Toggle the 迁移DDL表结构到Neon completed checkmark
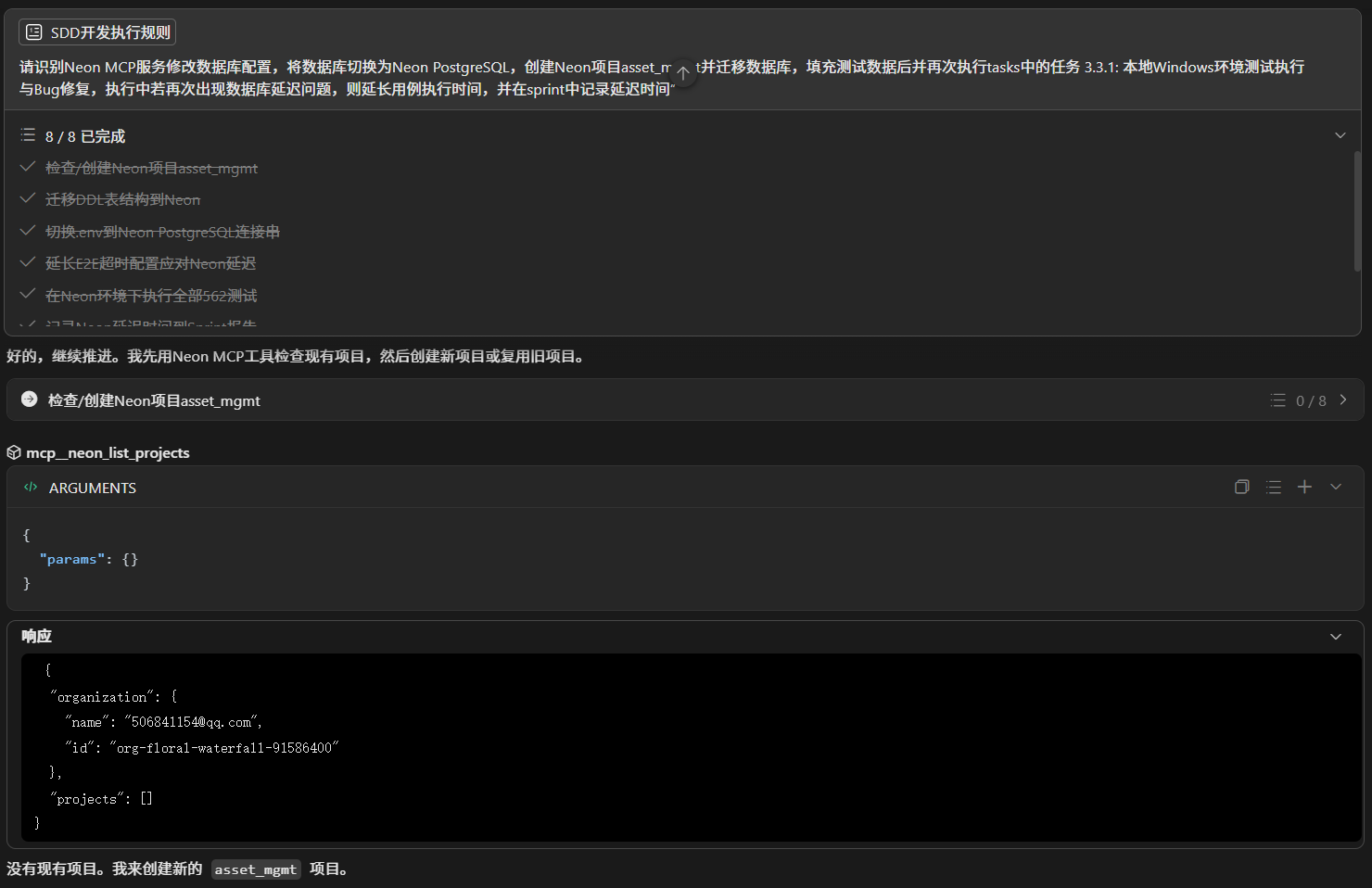1372x888 pixels. click(28, 198)
